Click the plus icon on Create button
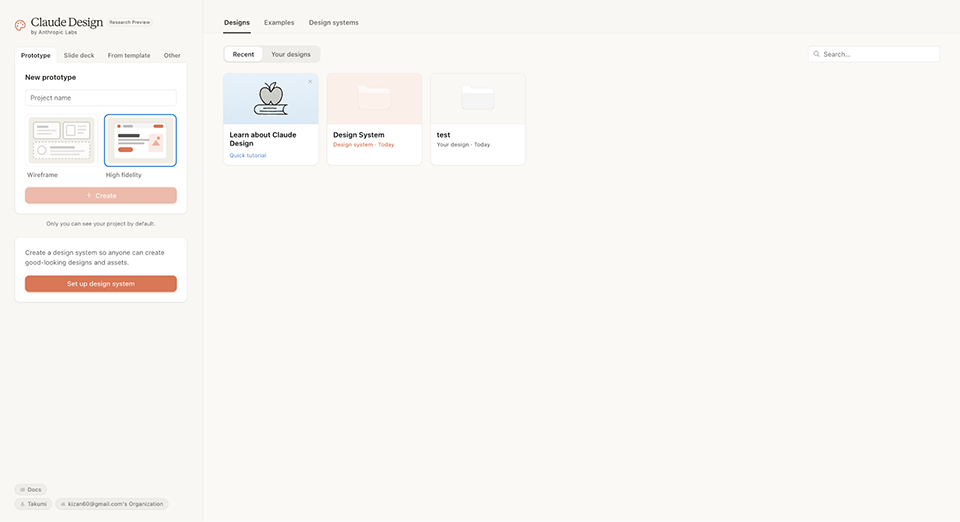Image resolution: width=960 pixels, height=522 pixels. pyautogui.click(x=89, y=196)
